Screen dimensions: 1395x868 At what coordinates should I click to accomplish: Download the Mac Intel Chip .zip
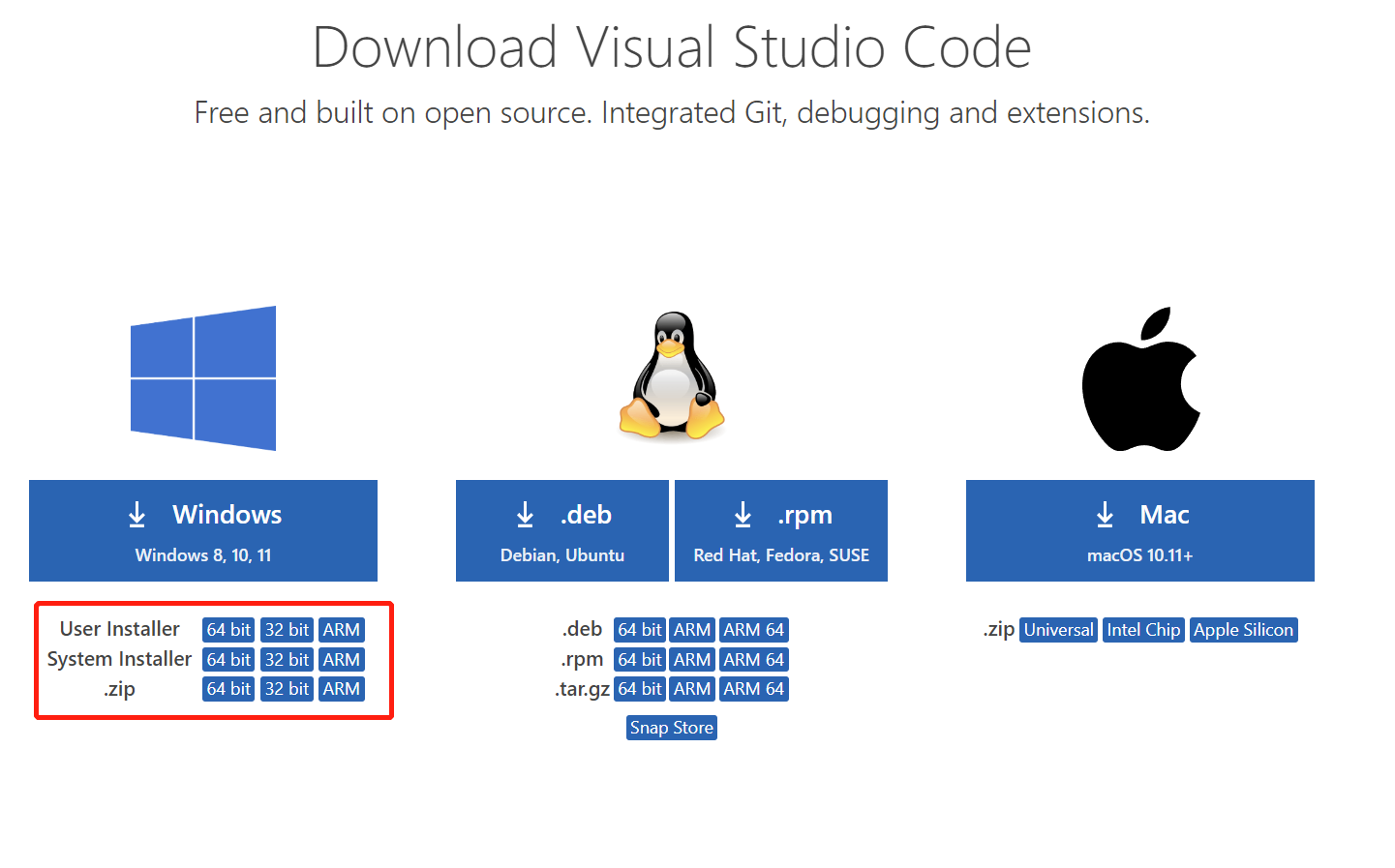(x=1143, y=630)
